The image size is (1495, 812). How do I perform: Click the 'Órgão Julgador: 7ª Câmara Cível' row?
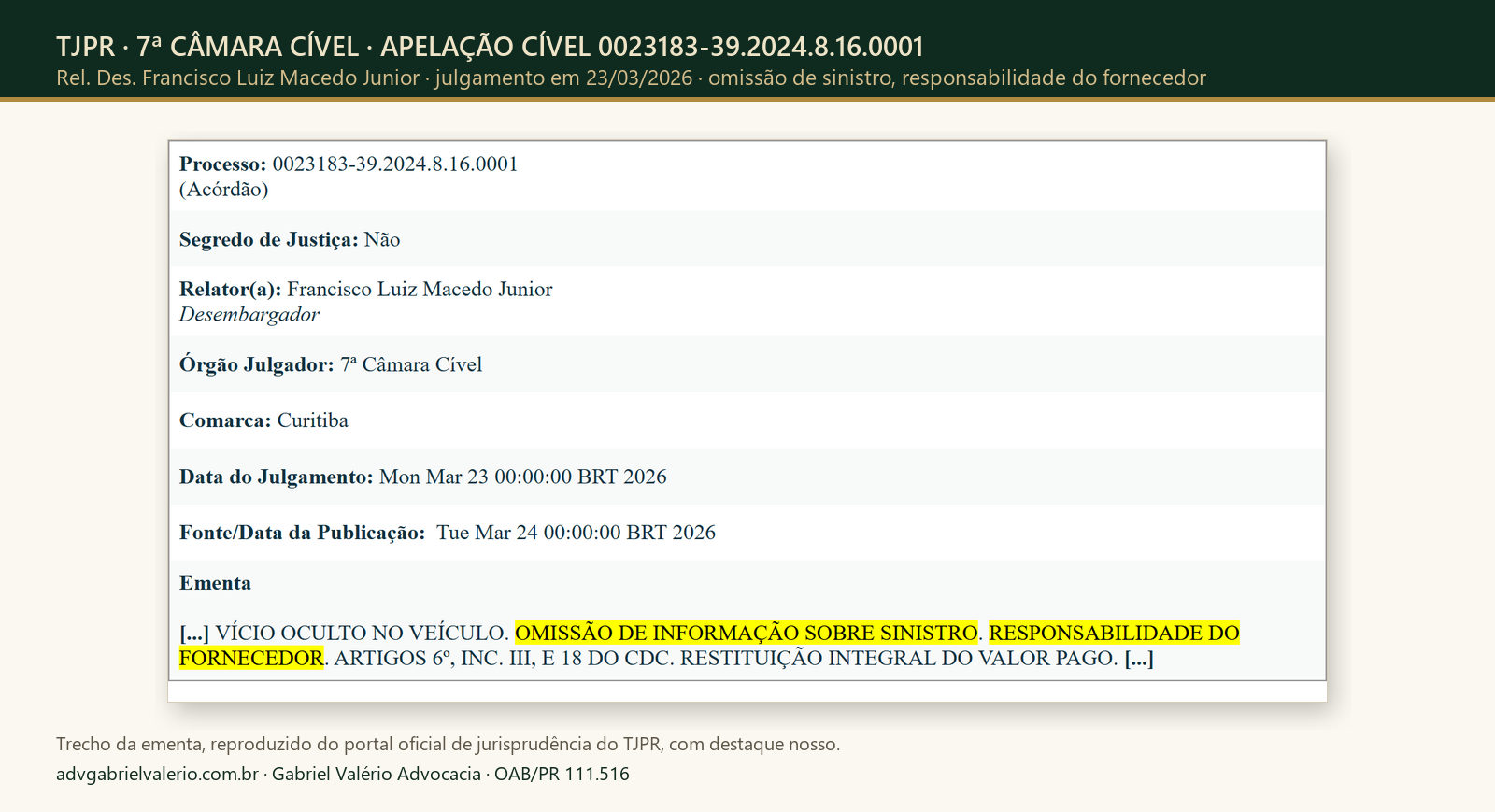[x=747, y=364]
